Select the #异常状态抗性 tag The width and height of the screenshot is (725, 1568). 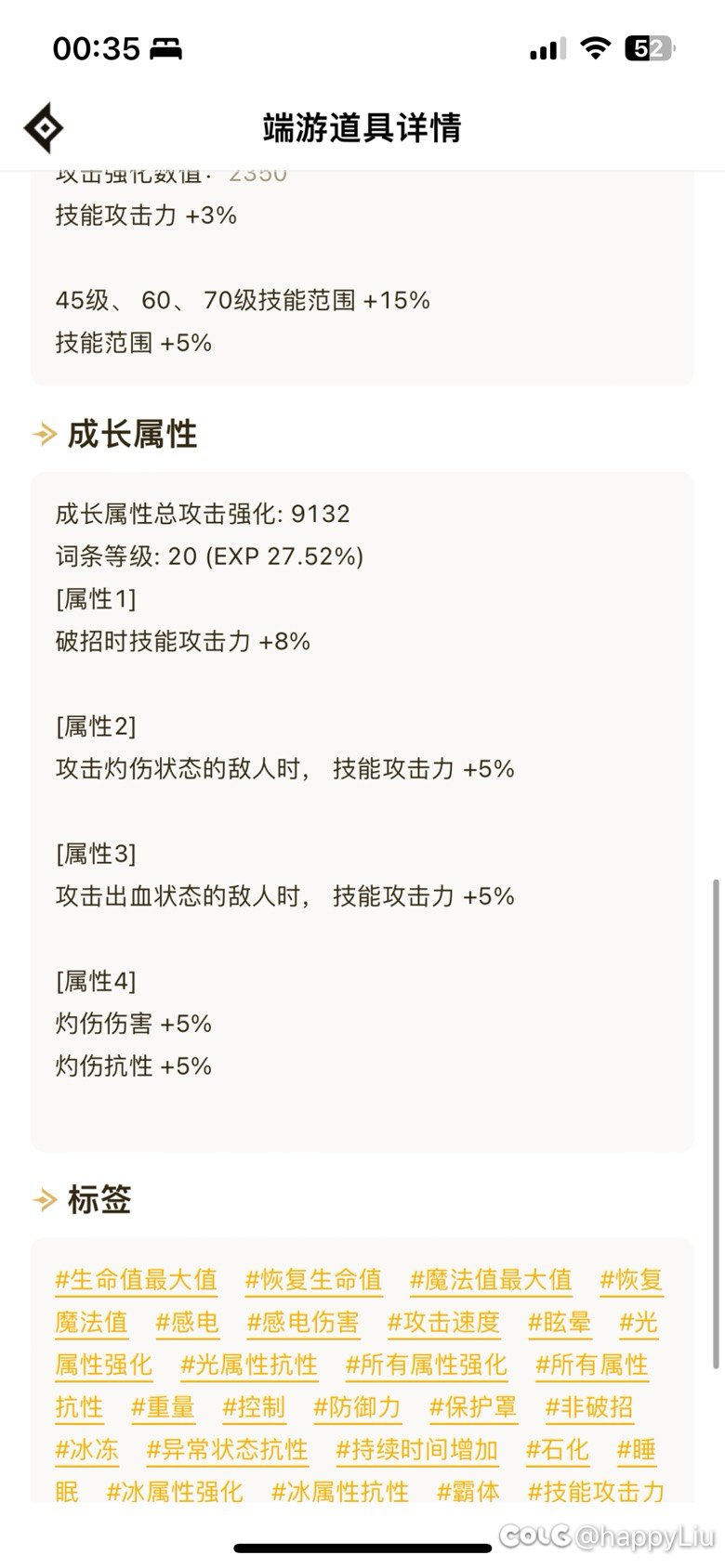coord(227,1450)
